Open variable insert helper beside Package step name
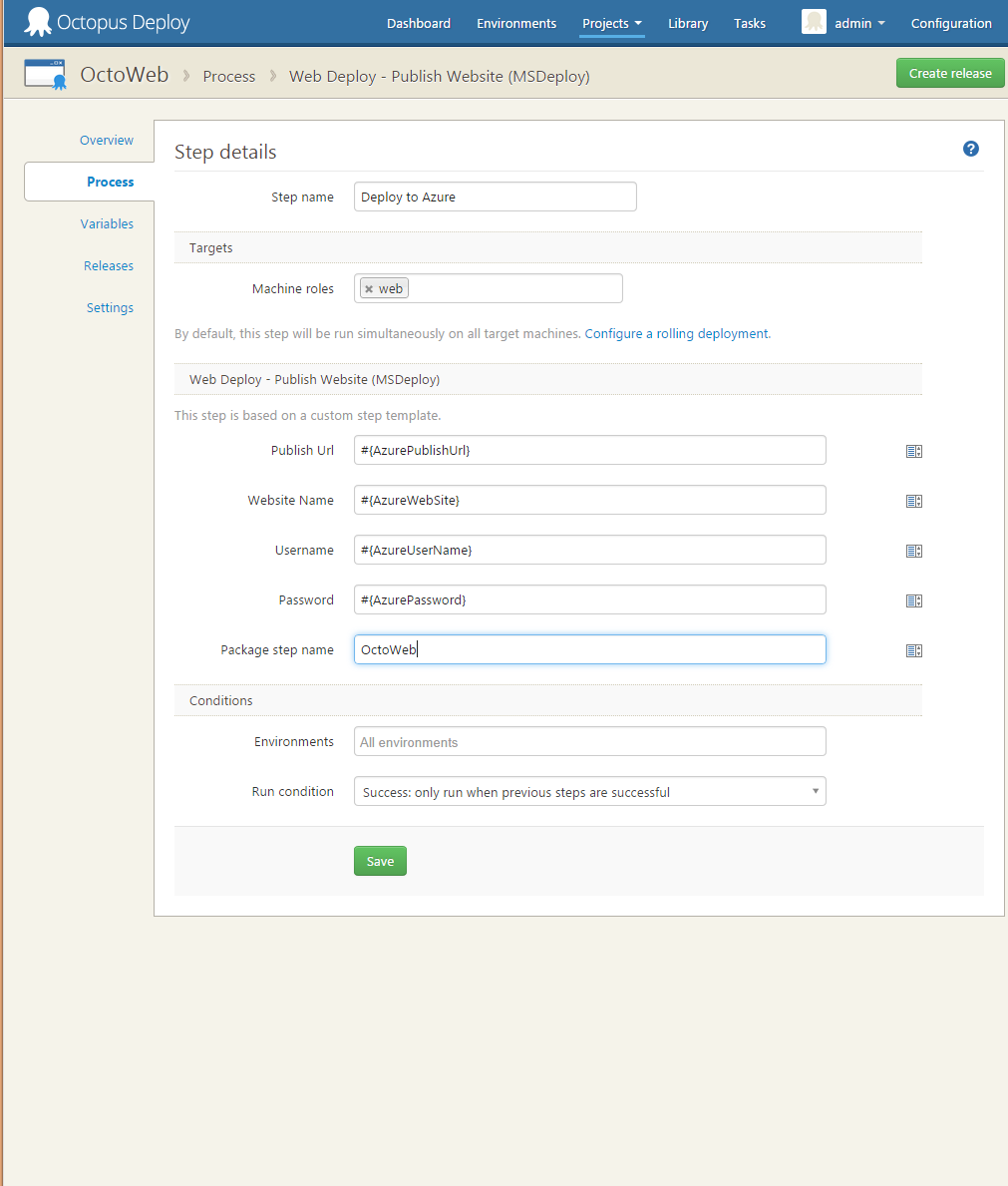Viewport: 1008px width, 1186px height. pos(914,649)
